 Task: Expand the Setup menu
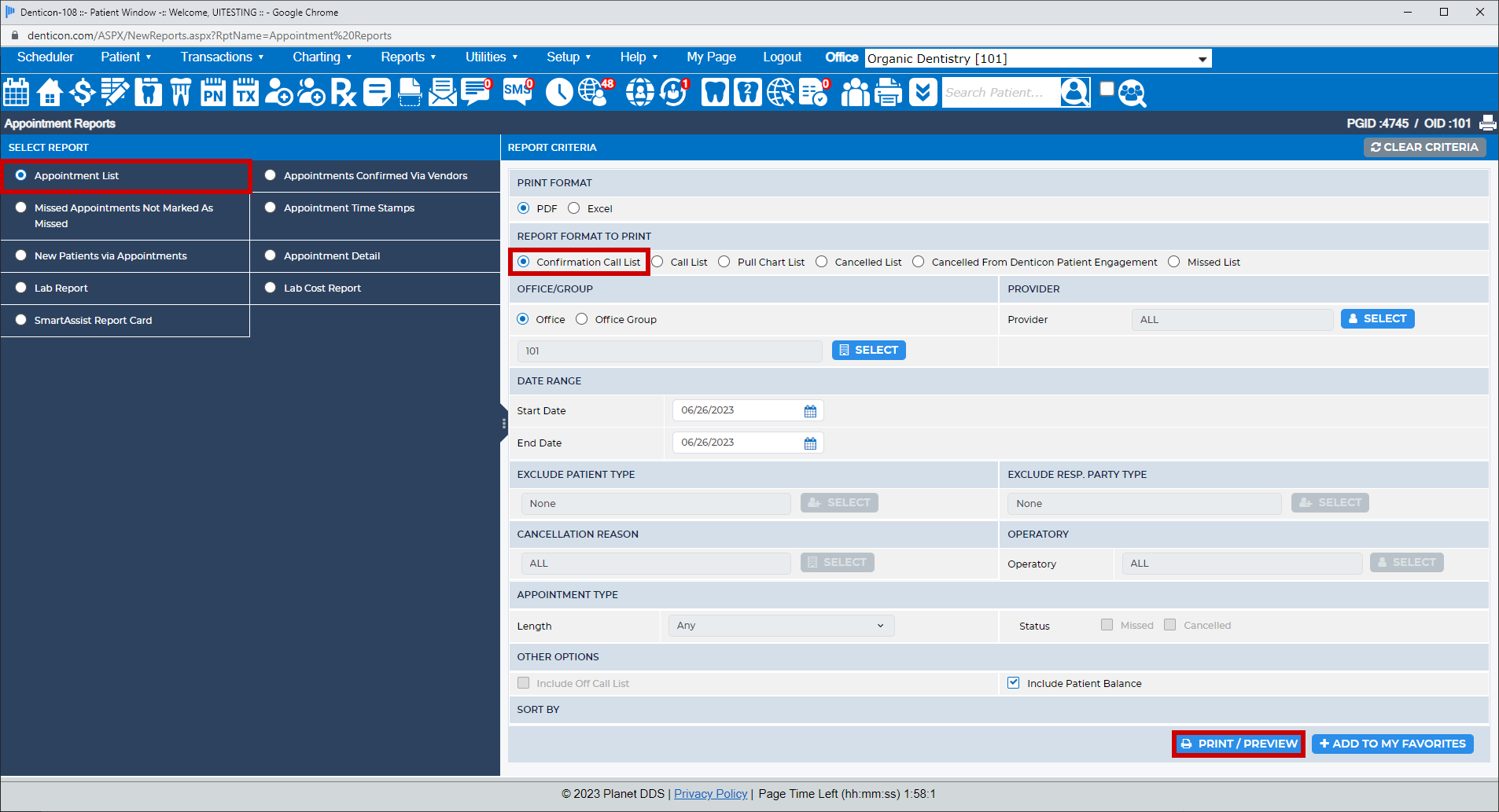[x=569, y=57]
